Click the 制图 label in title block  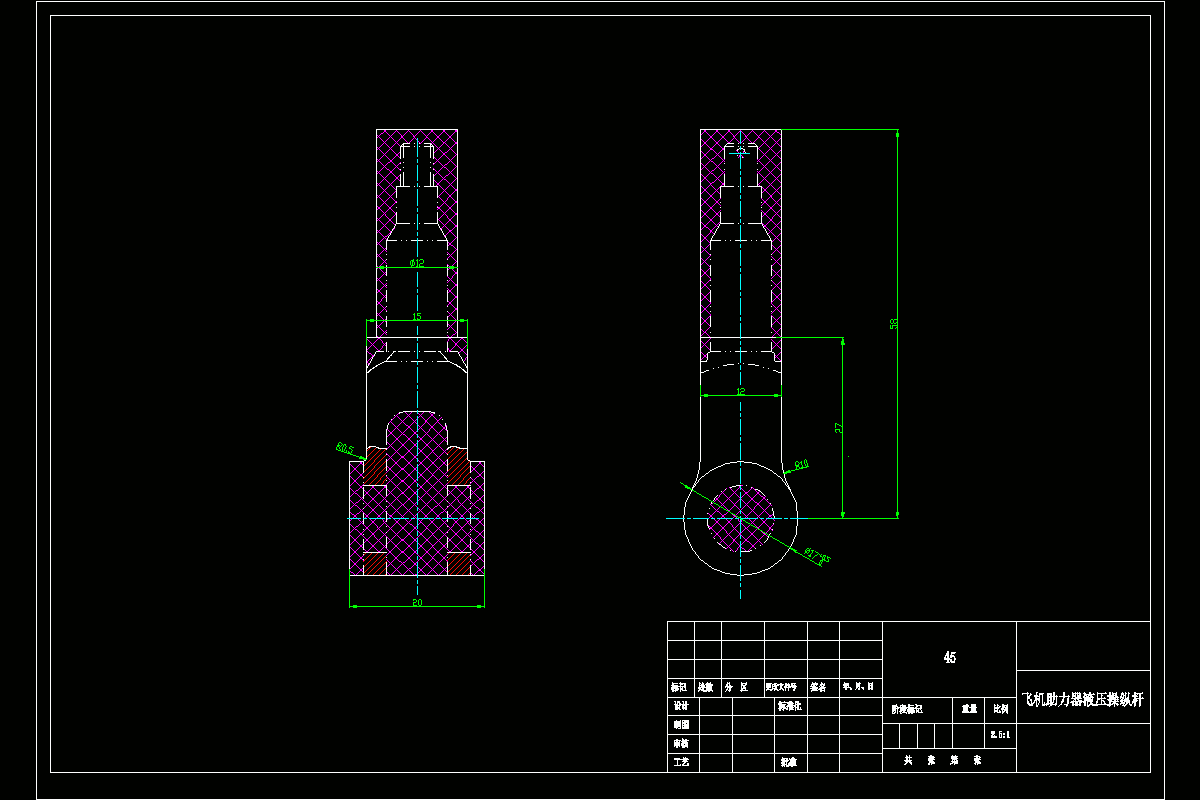(x=681, y=724)
